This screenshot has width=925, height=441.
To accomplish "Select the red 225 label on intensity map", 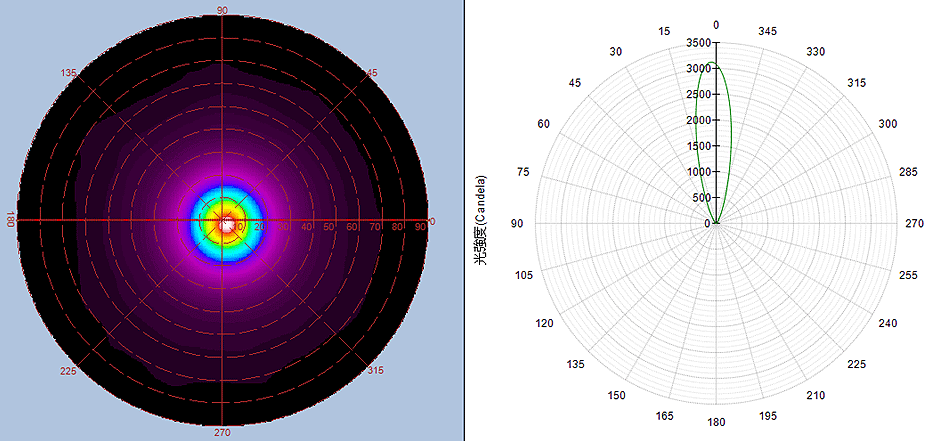I will (x=68, y=371).
